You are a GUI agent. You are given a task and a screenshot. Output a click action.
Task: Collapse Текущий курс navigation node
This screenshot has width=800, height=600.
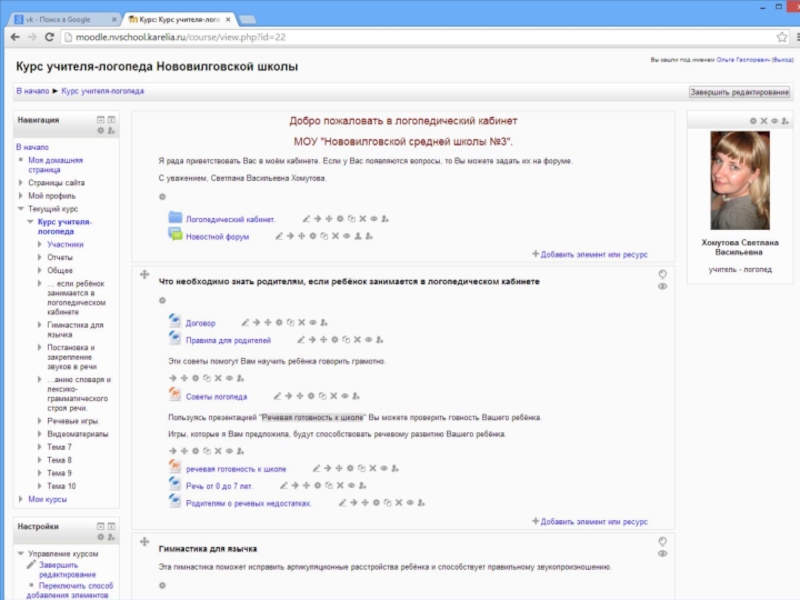click(20, 209)
